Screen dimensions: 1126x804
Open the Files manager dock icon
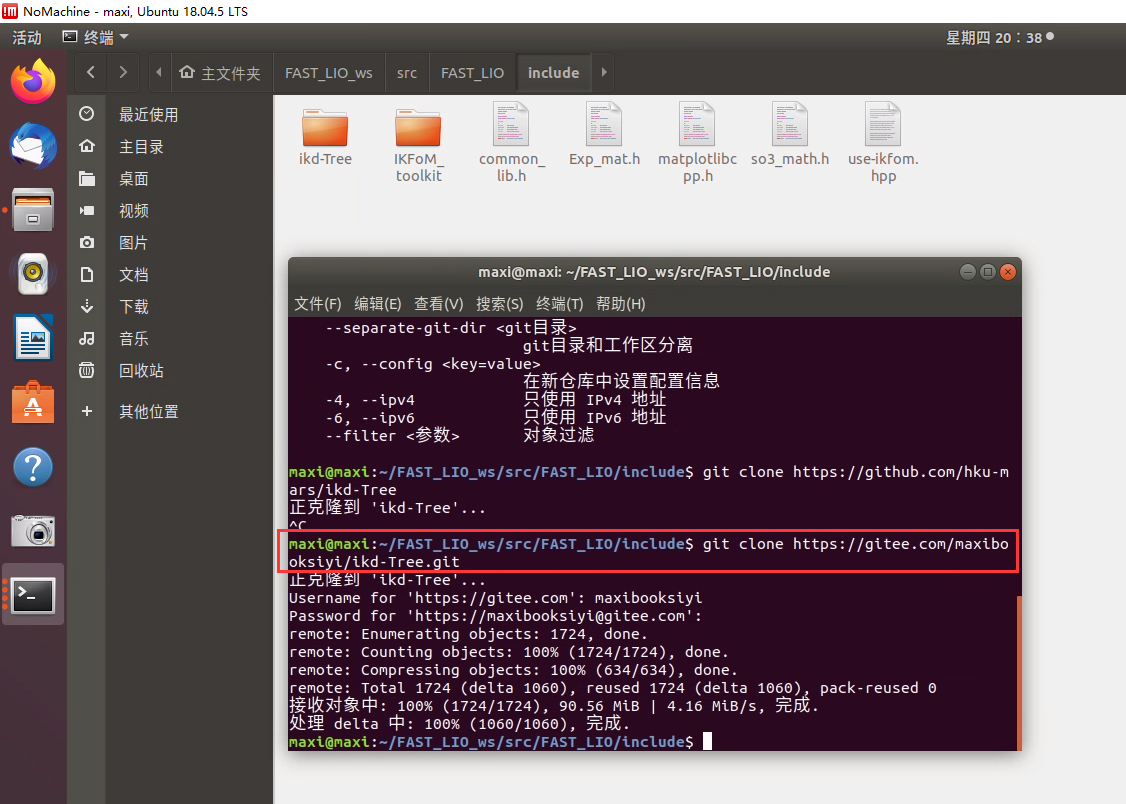[33, 210]
